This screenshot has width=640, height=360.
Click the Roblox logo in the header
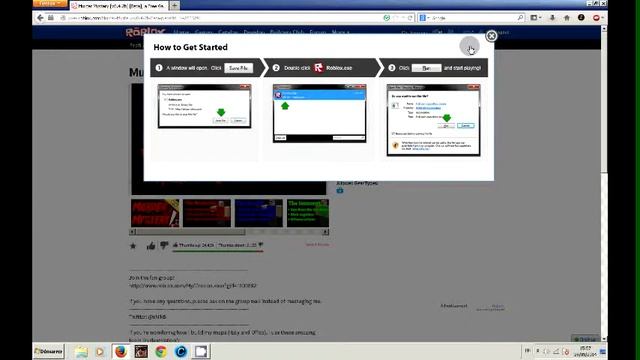coord(145,32)
